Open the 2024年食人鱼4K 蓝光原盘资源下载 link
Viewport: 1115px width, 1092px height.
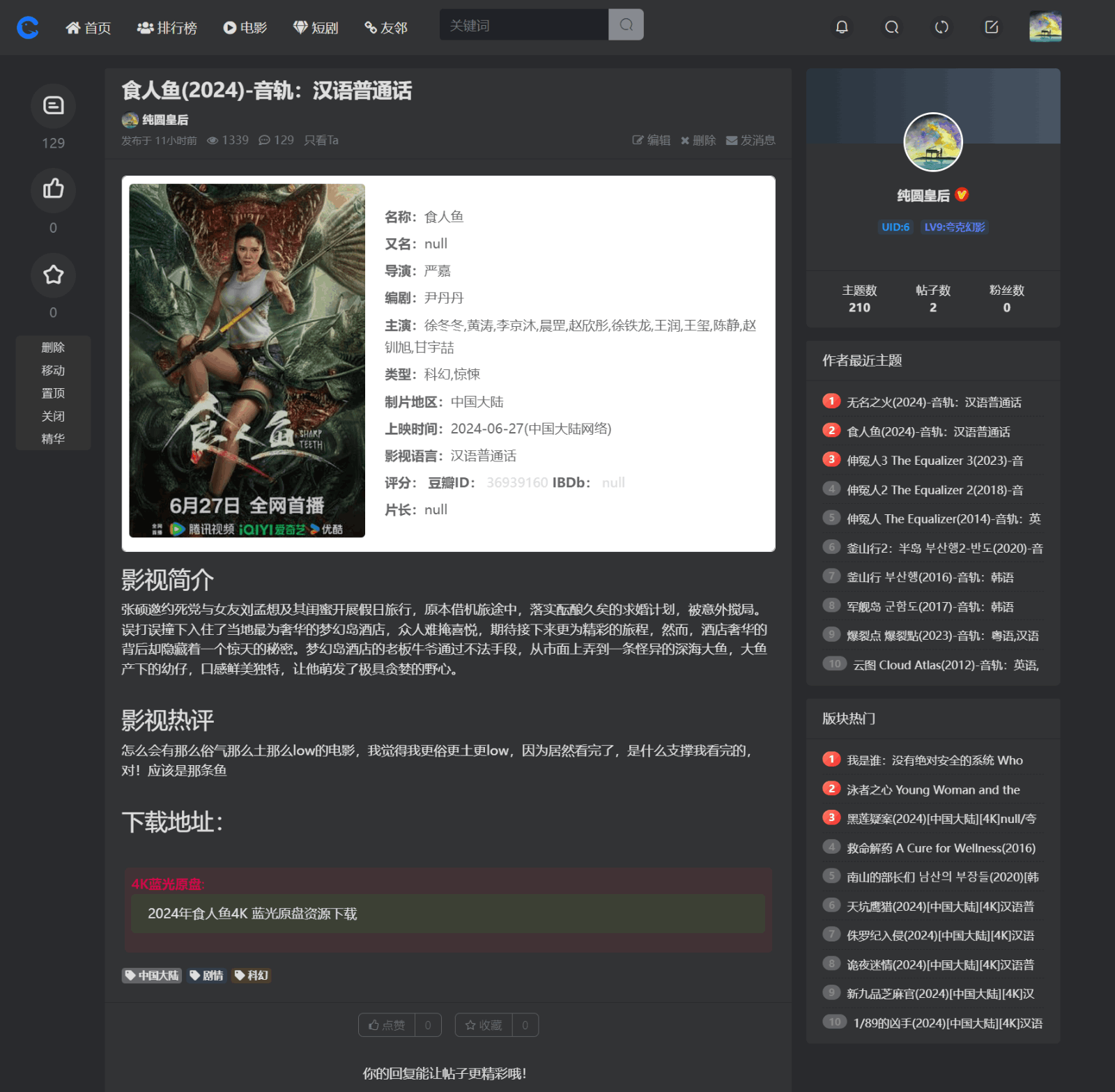252,914
